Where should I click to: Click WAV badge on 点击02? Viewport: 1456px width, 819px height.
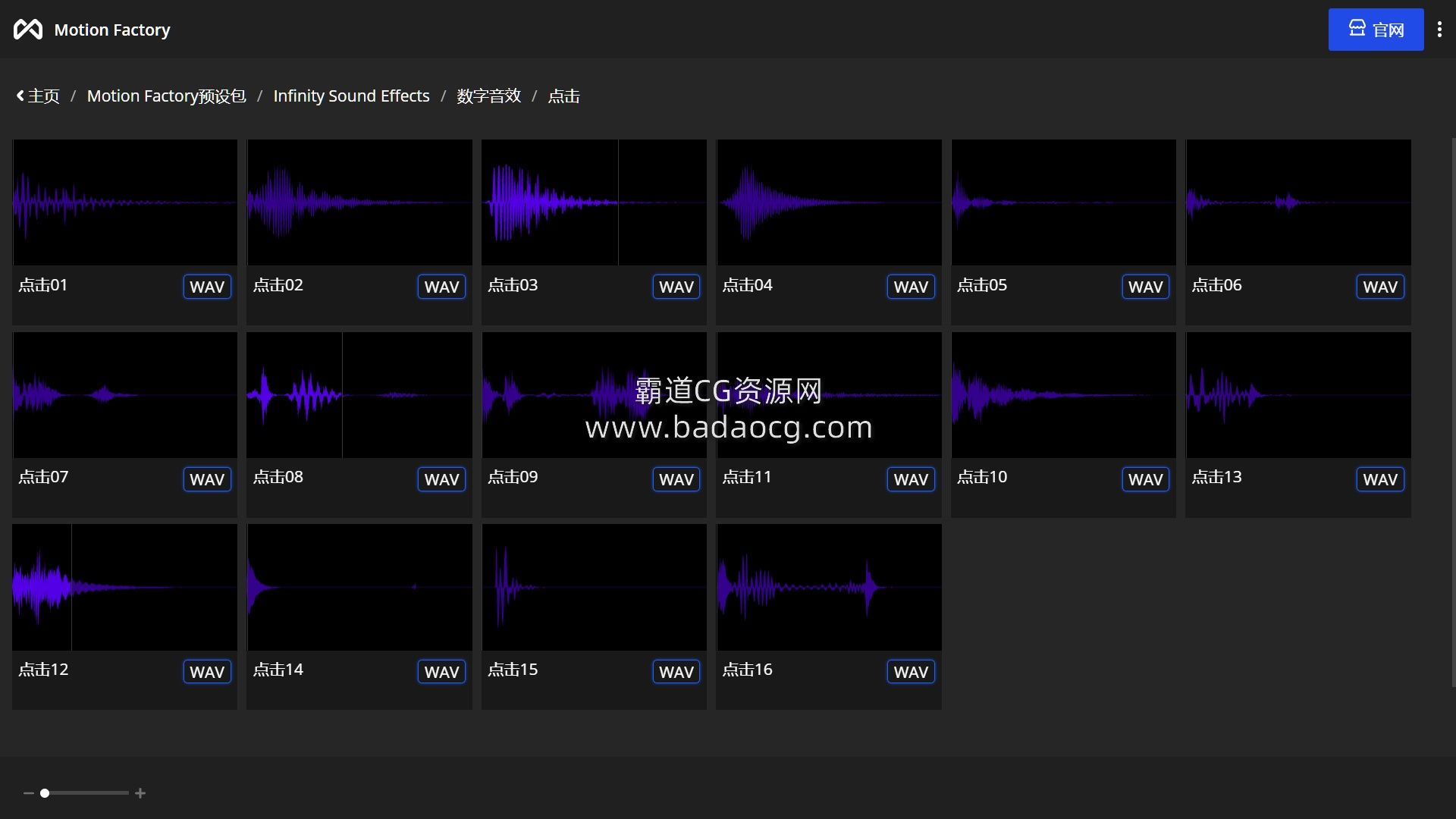tap(441, 287)
